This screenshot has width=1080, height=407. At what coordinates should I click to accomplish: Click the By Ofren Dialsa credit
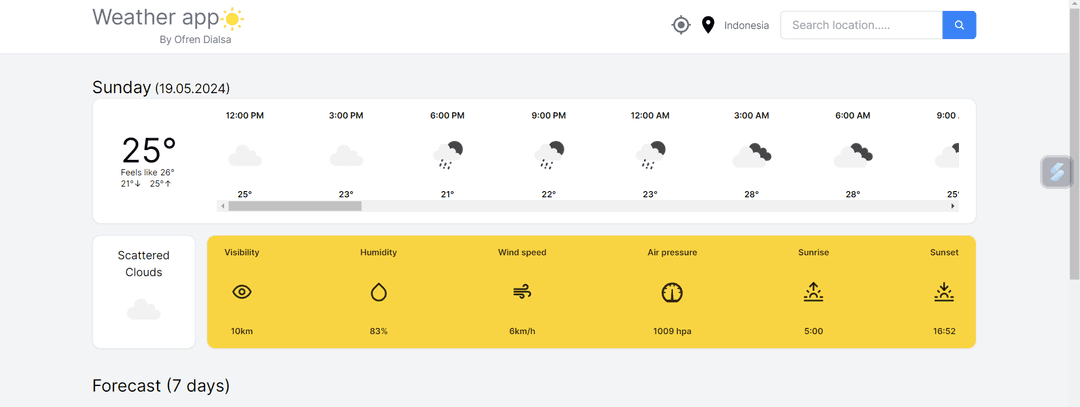[x=196, y=40]
